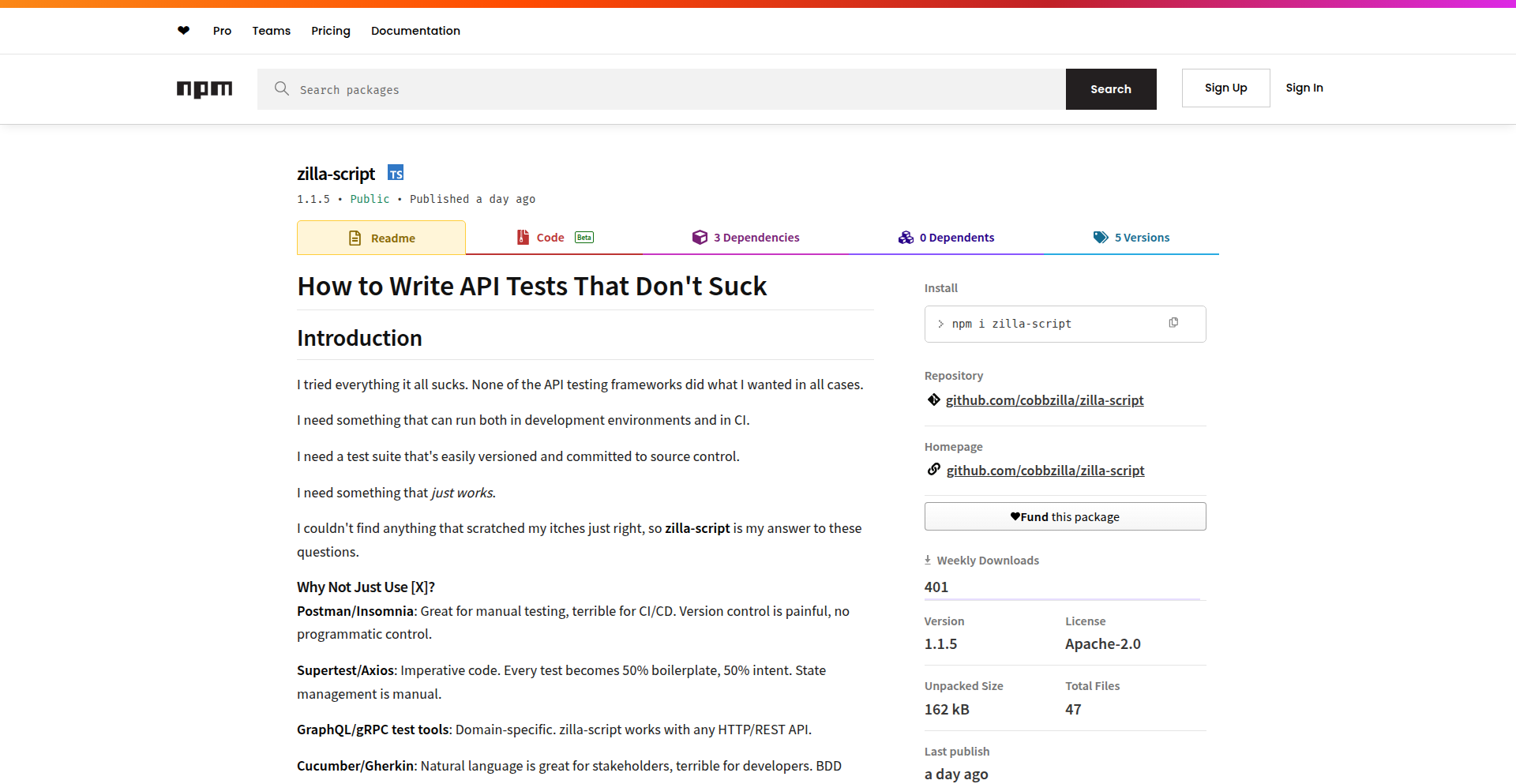Click the download arrow icon by Weekly Downloads

pyautogui.click(x=928, y=560)
